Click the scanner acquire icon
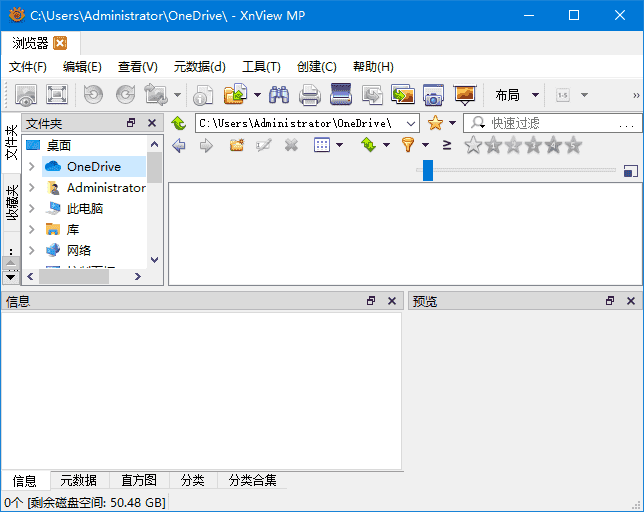This screenshot has width=644, height=512. point(341,95)
